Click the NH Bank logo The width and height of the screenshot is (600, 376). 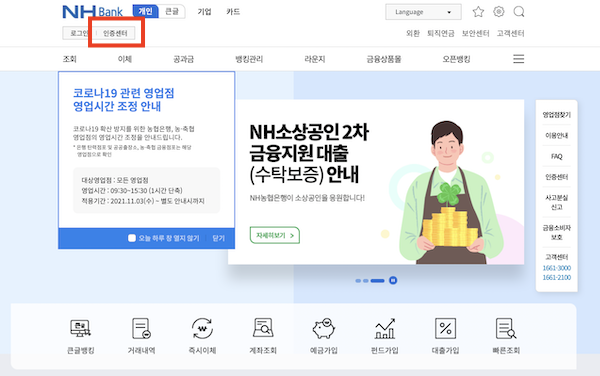point(93,12)
